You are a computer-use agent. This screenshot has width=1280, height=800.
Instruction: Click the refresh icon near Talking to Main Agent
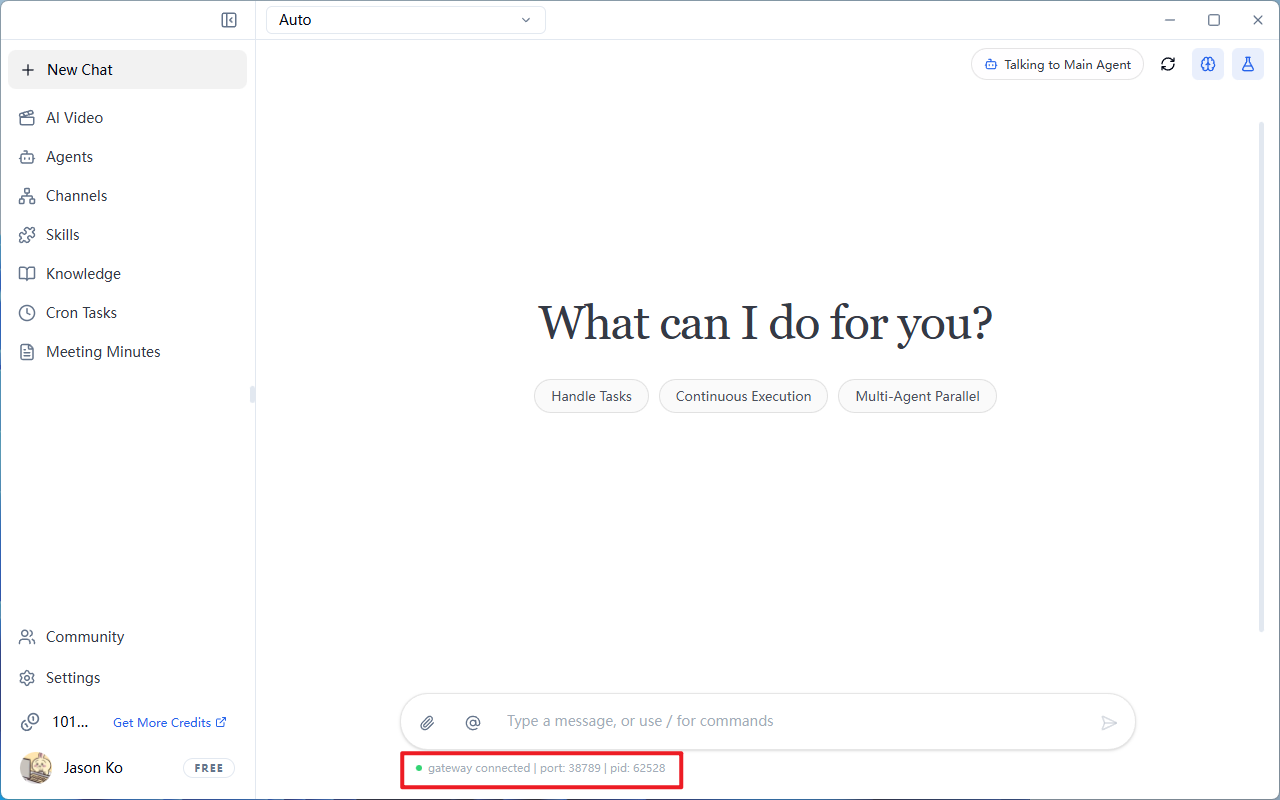tap(1168, 64)
